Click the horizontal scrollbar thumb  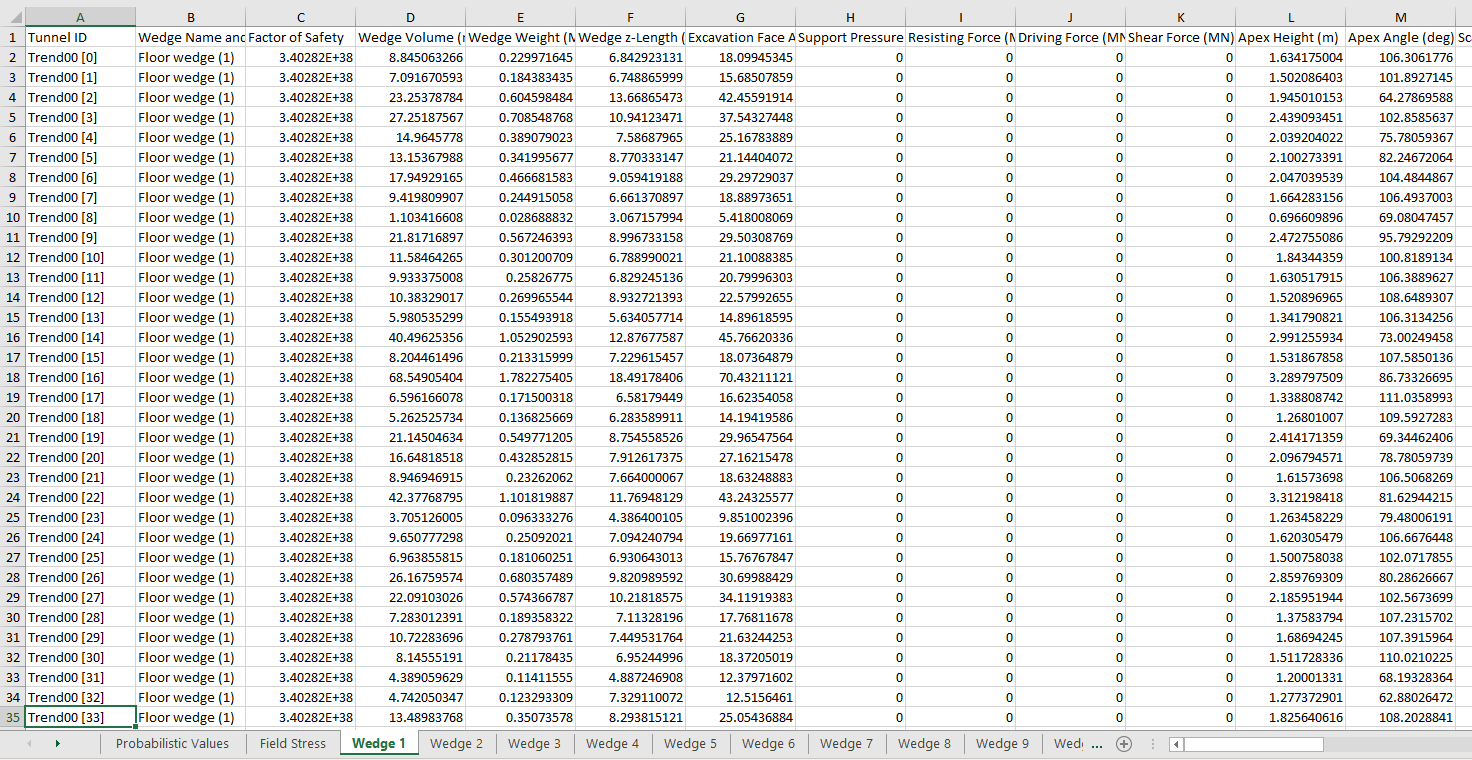(x=1254, y=744)
